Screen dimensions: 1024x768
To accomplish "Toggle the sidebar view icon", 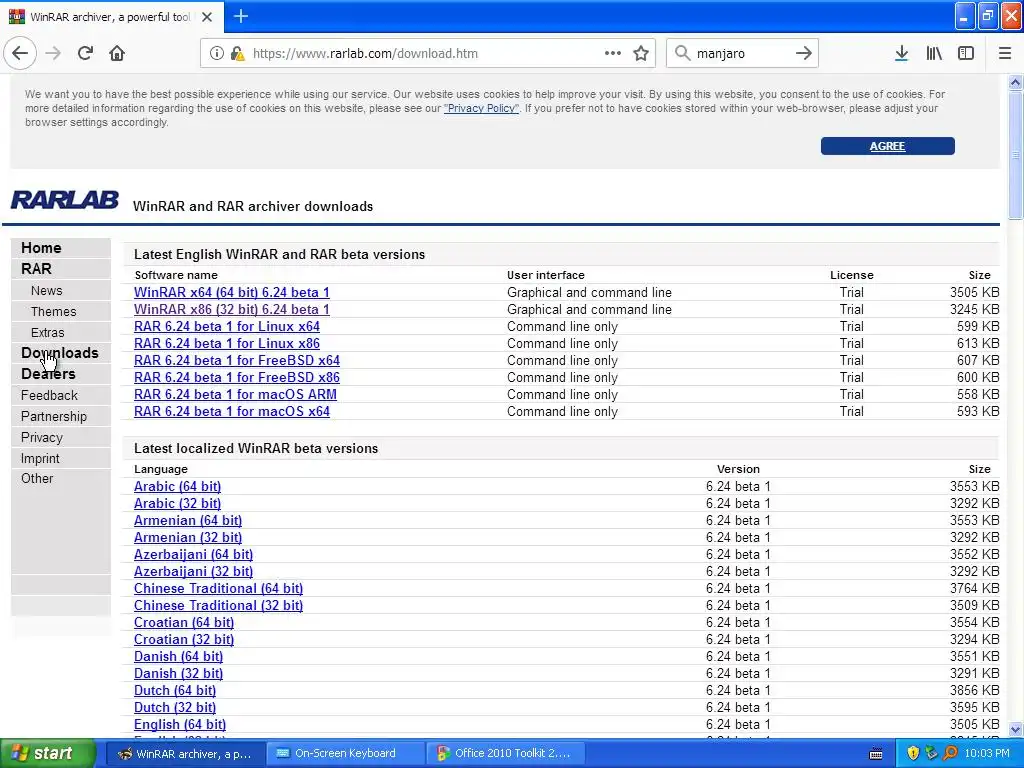I will tap(966, 54).
